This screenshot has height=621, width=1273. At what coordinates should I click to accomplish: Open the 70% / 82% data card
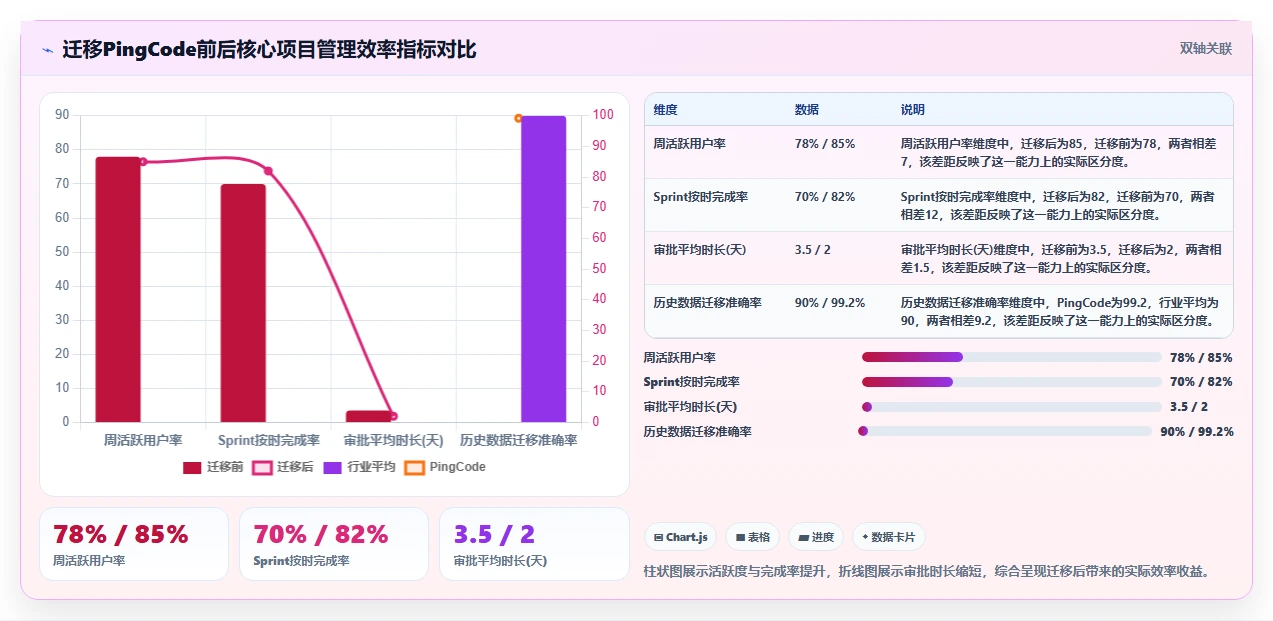[334, 544]
